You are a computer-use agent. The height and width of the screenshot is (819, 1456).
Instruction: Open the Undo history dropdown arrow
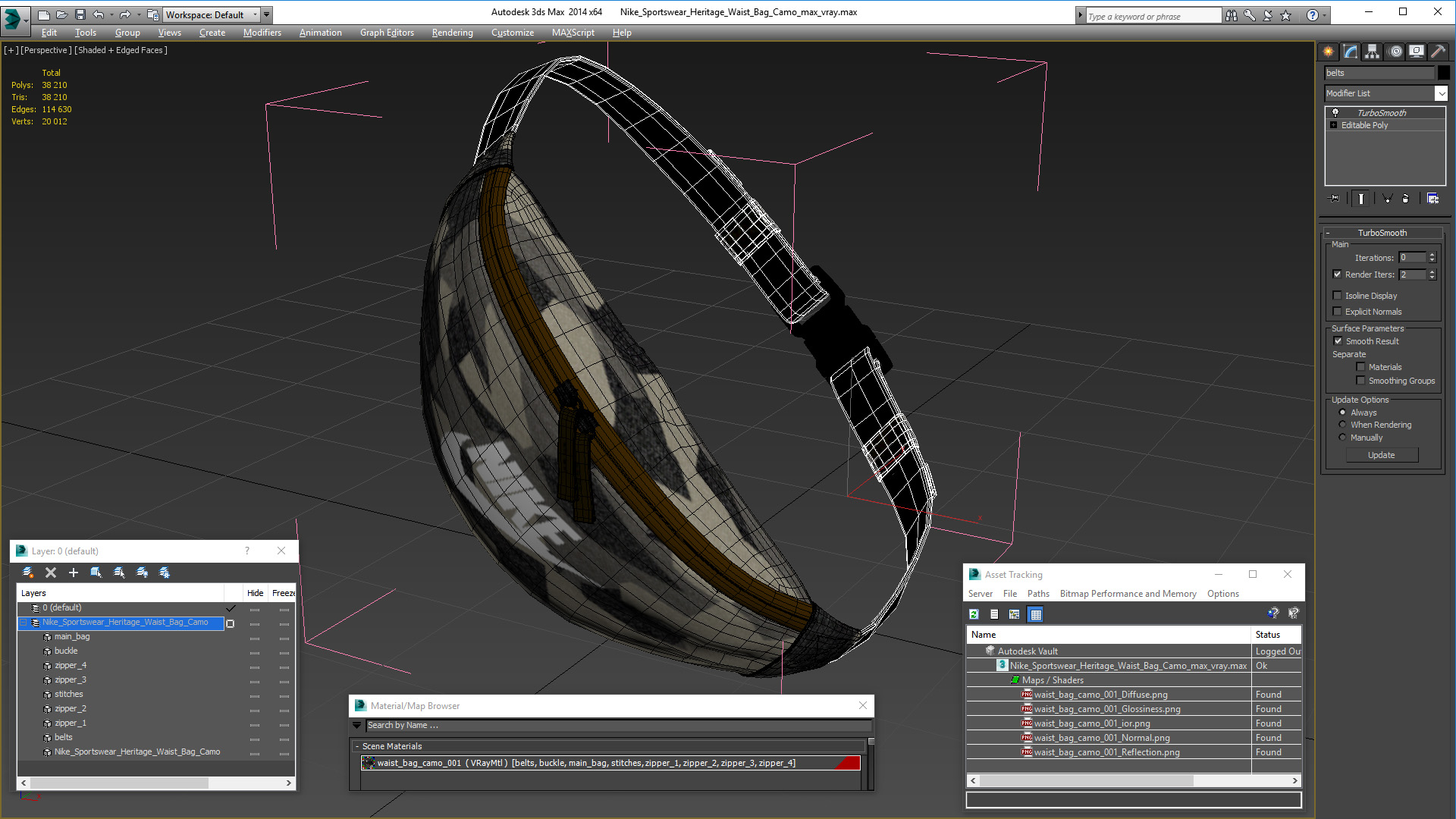tap(111, 14)
